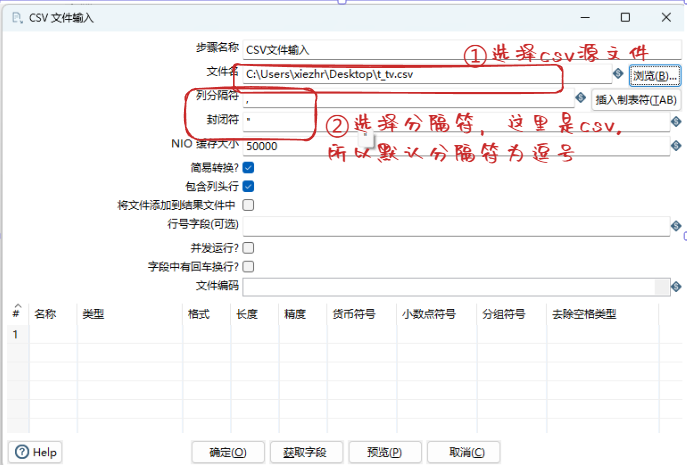Click the 获取字段 button
Image resolution: width=687 pixels, height=465 pixels.
306,452
